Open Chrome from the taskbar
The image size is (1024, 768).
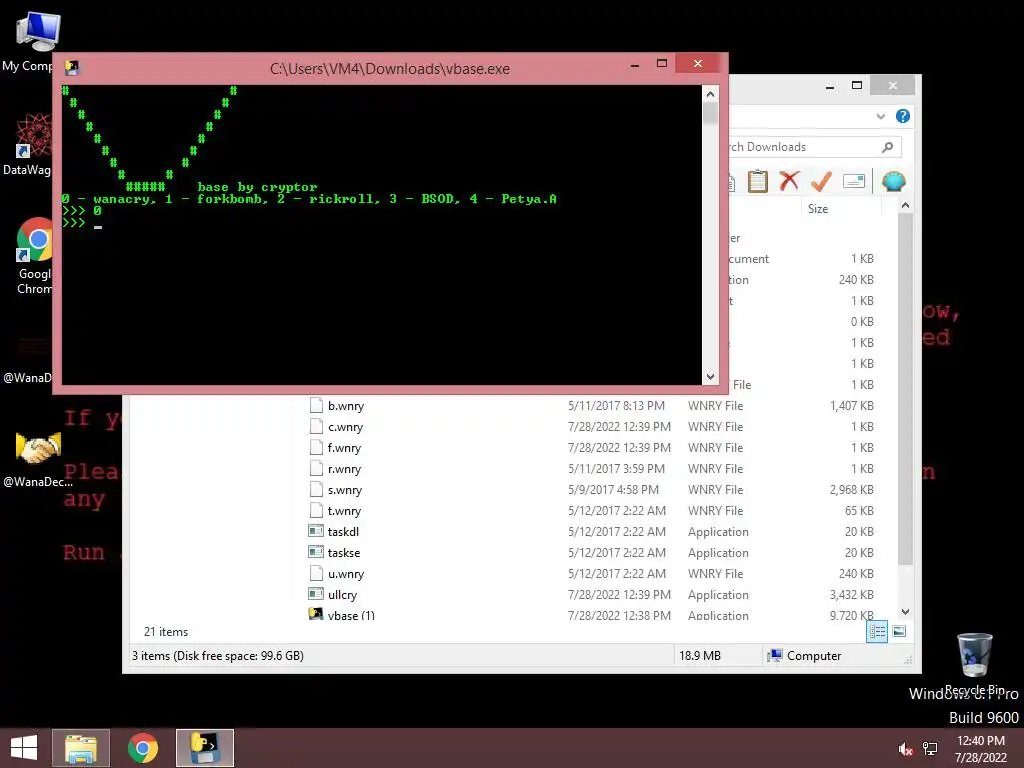tap(143, 748)
